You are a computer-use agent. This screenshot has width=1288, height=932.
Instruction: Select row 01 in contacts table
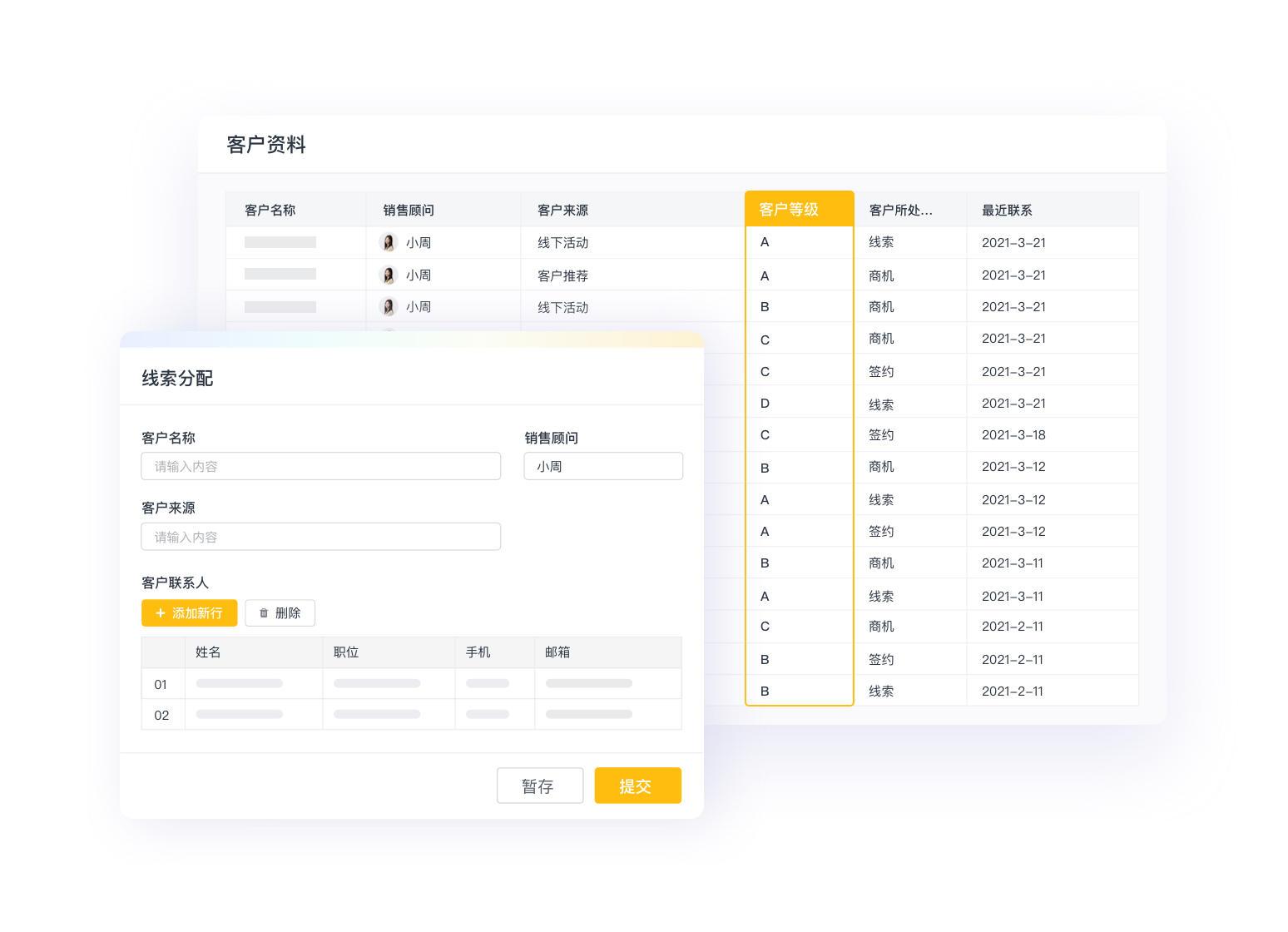coord(412,684)
